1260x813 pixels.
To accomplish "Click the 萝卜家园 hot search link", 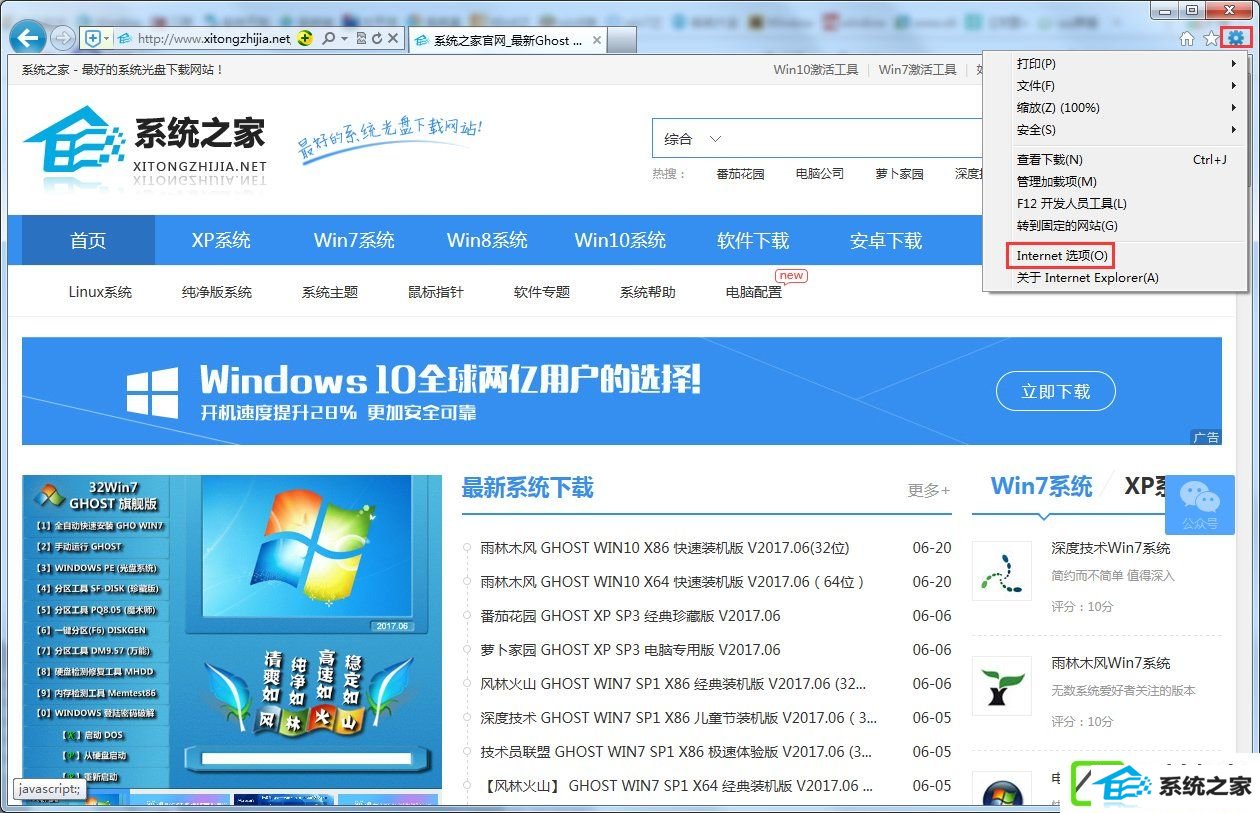I will (899, 174).
